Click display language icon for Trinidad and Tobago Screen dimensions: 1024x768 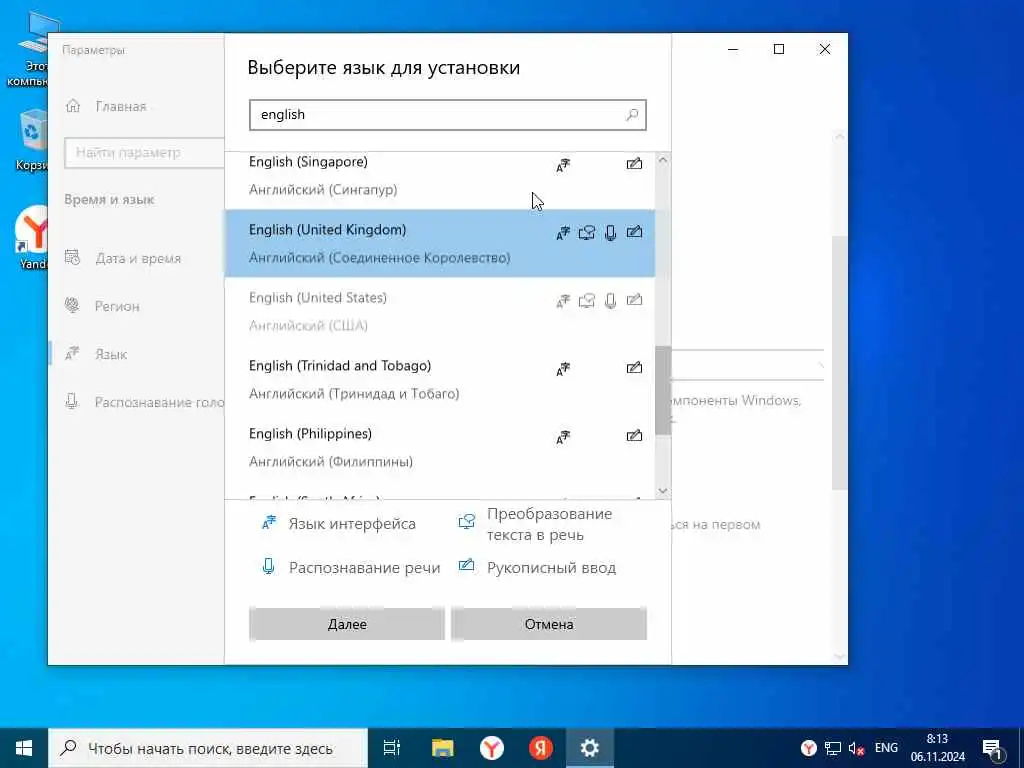563,369
